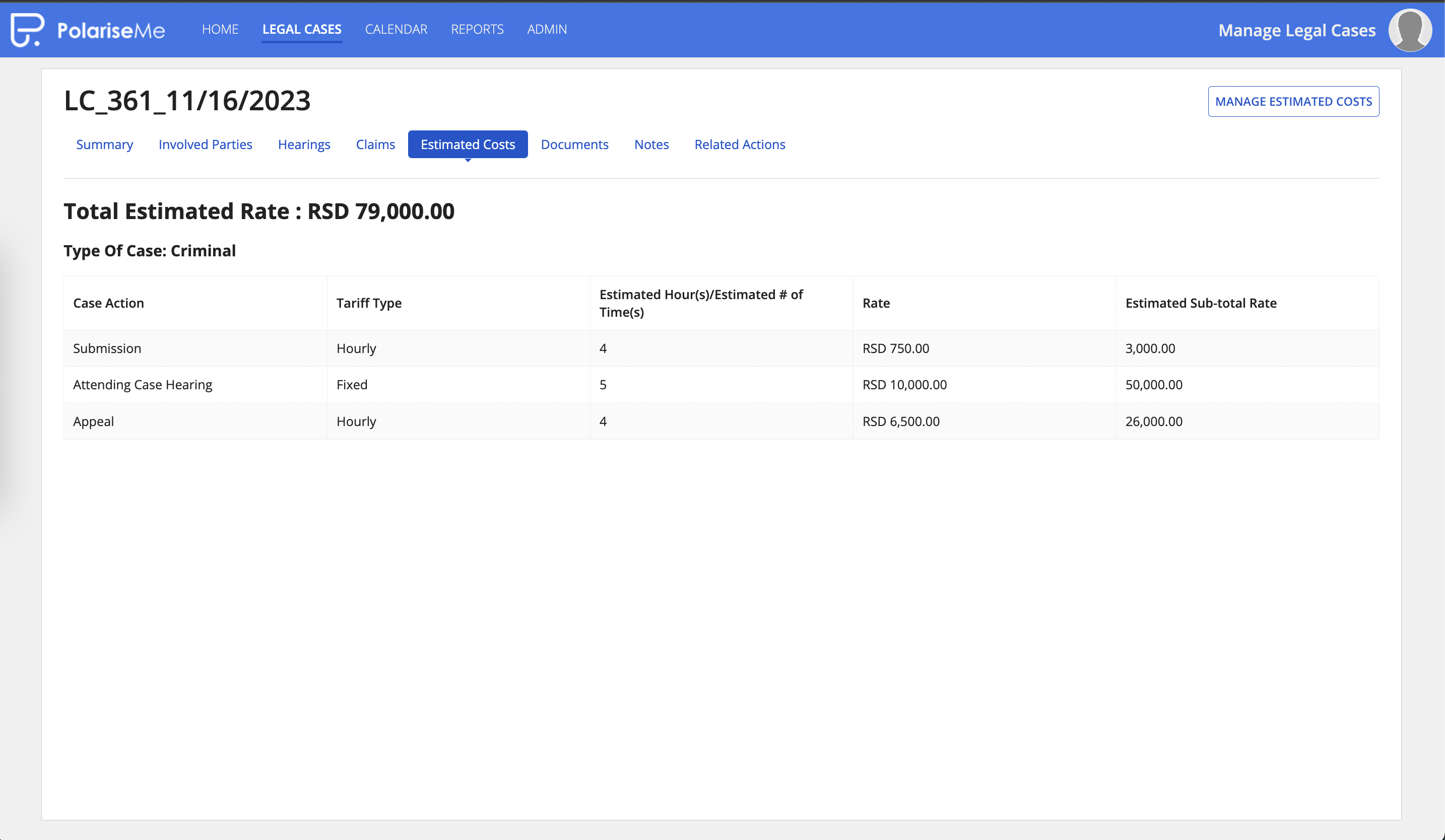
Task: Switch to the Hearings tab
Action: click(304, 145)
